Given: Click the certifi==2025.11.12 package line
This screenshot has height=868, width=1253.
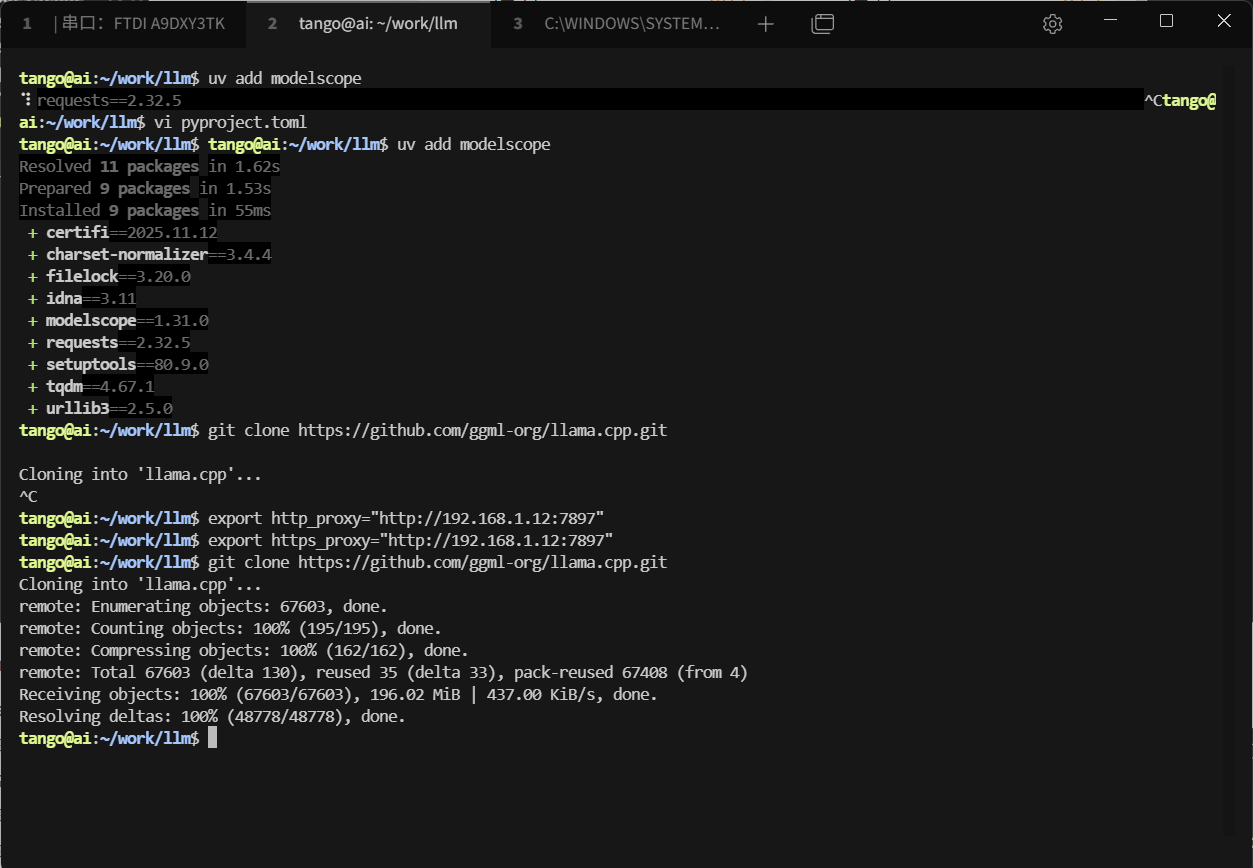Looking at the screenshot, I should click(x=131, y=233).
